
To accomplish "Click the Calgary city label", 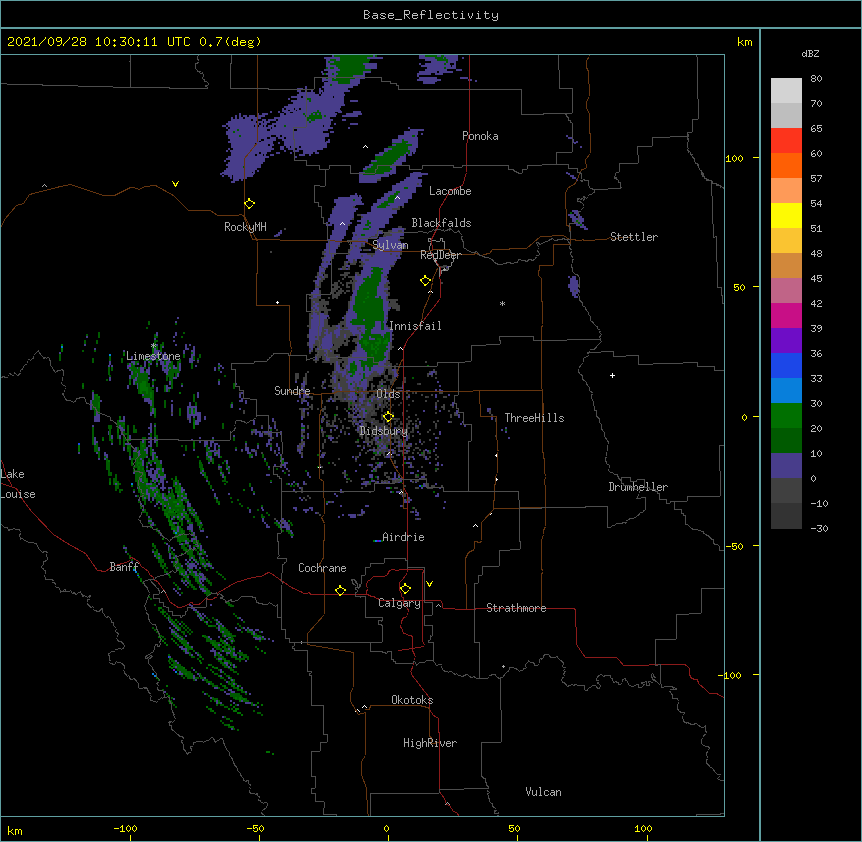I will coord(399,603).
